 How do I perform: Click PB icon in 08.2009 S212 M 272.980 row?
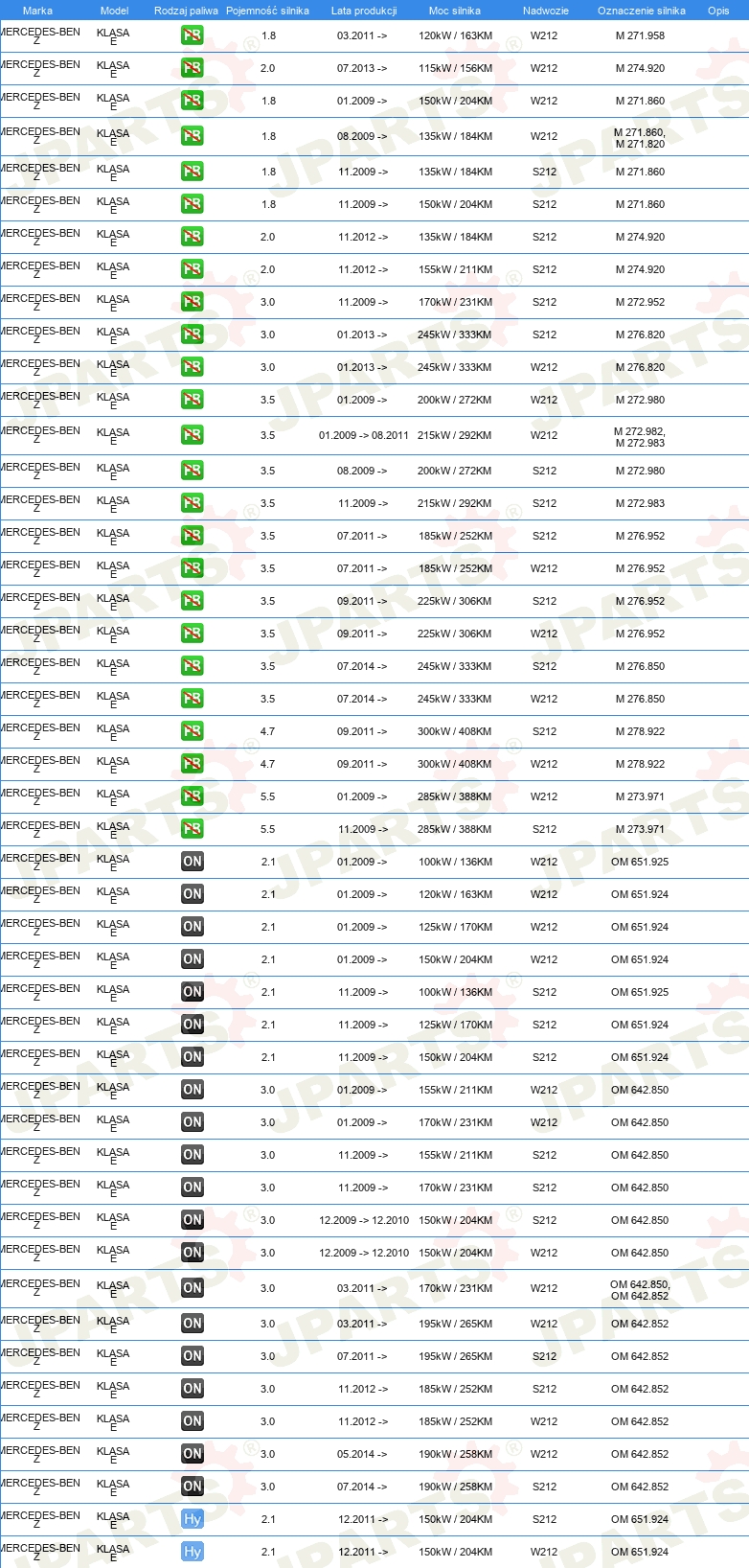pyautogui.click(x=193, y=471)
